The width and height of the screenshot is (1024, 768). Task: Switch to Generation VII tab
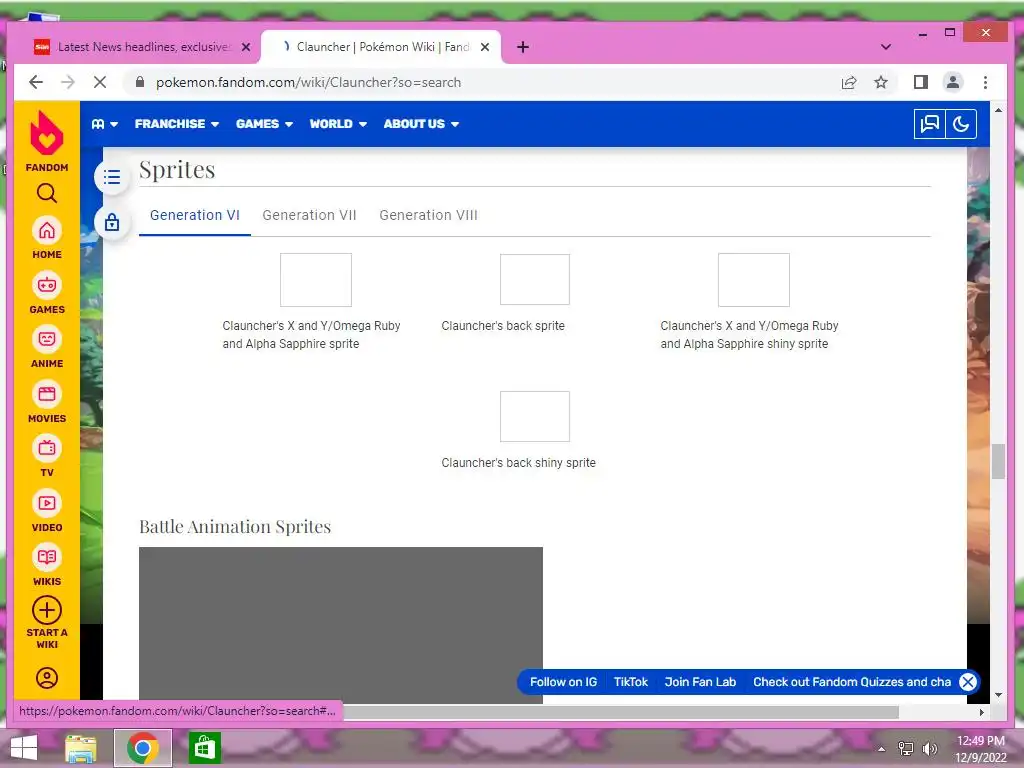[310, 216]
